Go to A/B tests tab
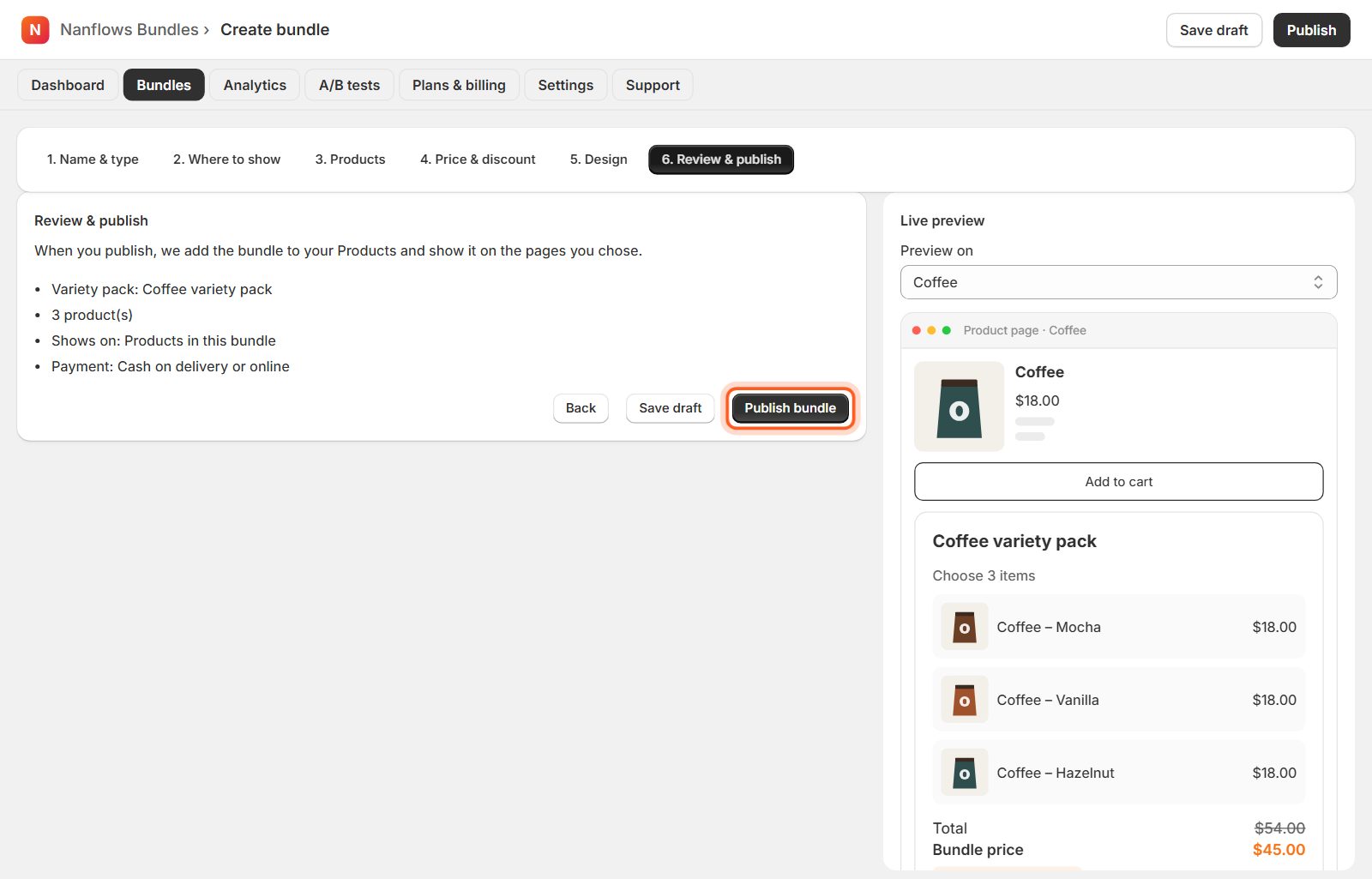This screenshot has width=1372, height=879. [349, 85]
